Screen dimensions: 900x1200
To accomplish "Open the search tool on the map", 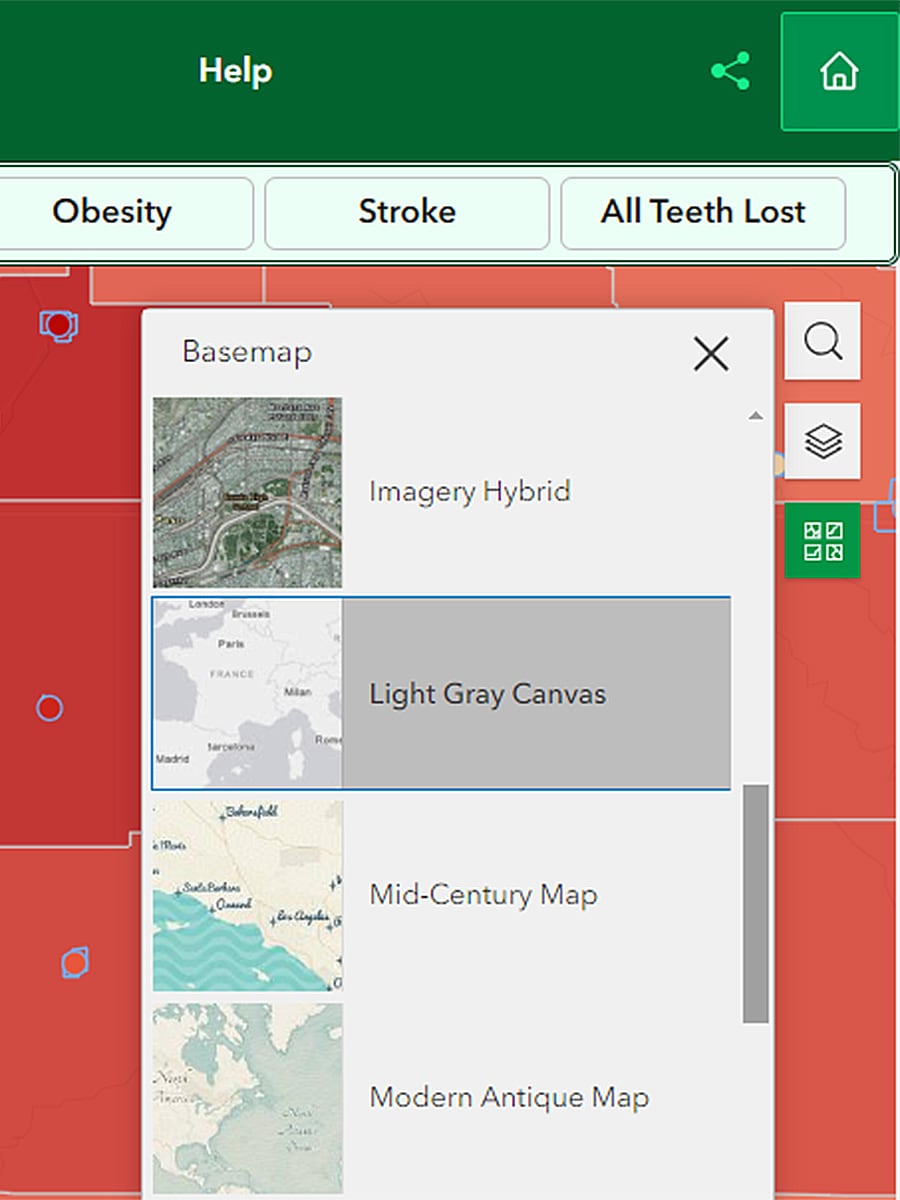I will [822, 342].
